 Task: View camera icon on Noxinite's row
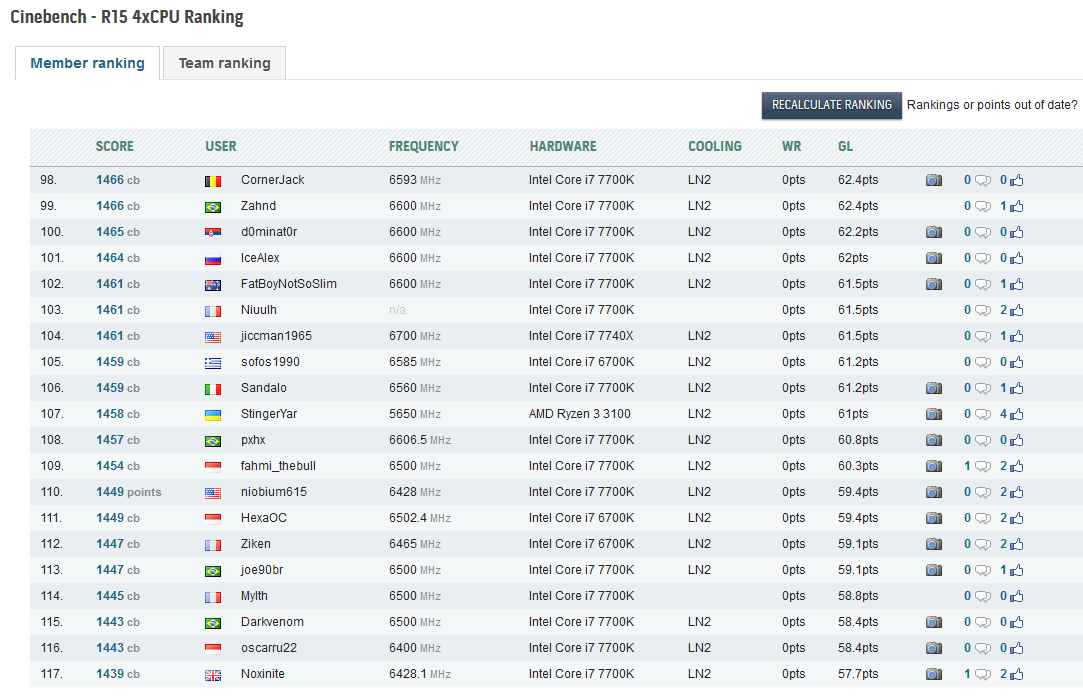click(933, 675)
